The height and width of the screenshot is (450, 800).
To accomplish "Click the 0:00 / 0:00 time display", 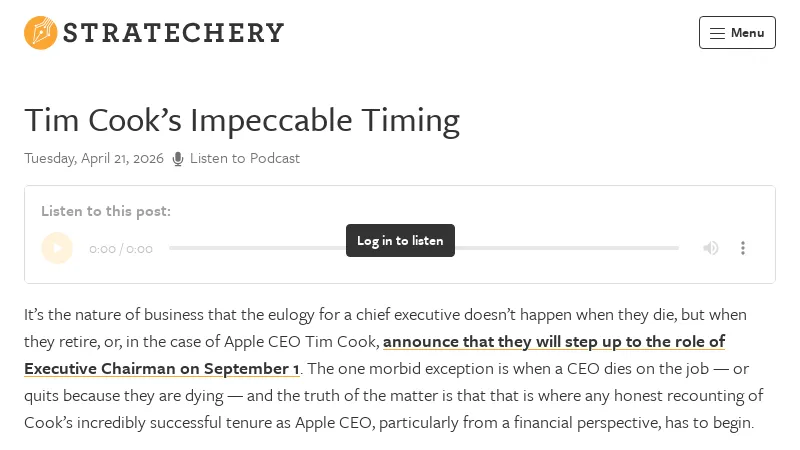I will click(121, 249).
